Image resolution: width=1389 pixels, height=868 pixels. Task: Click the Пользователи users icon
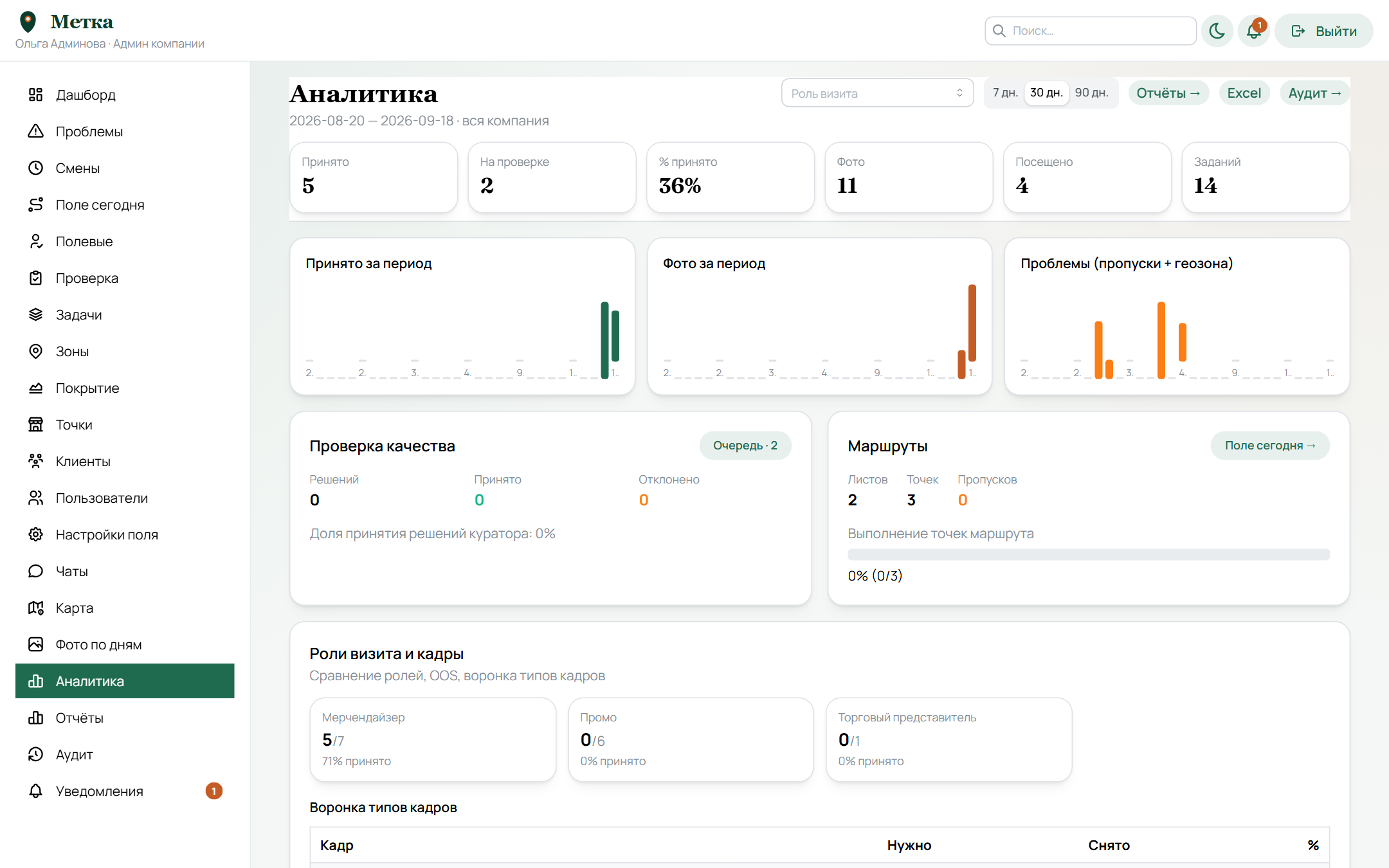click(35, 498)
